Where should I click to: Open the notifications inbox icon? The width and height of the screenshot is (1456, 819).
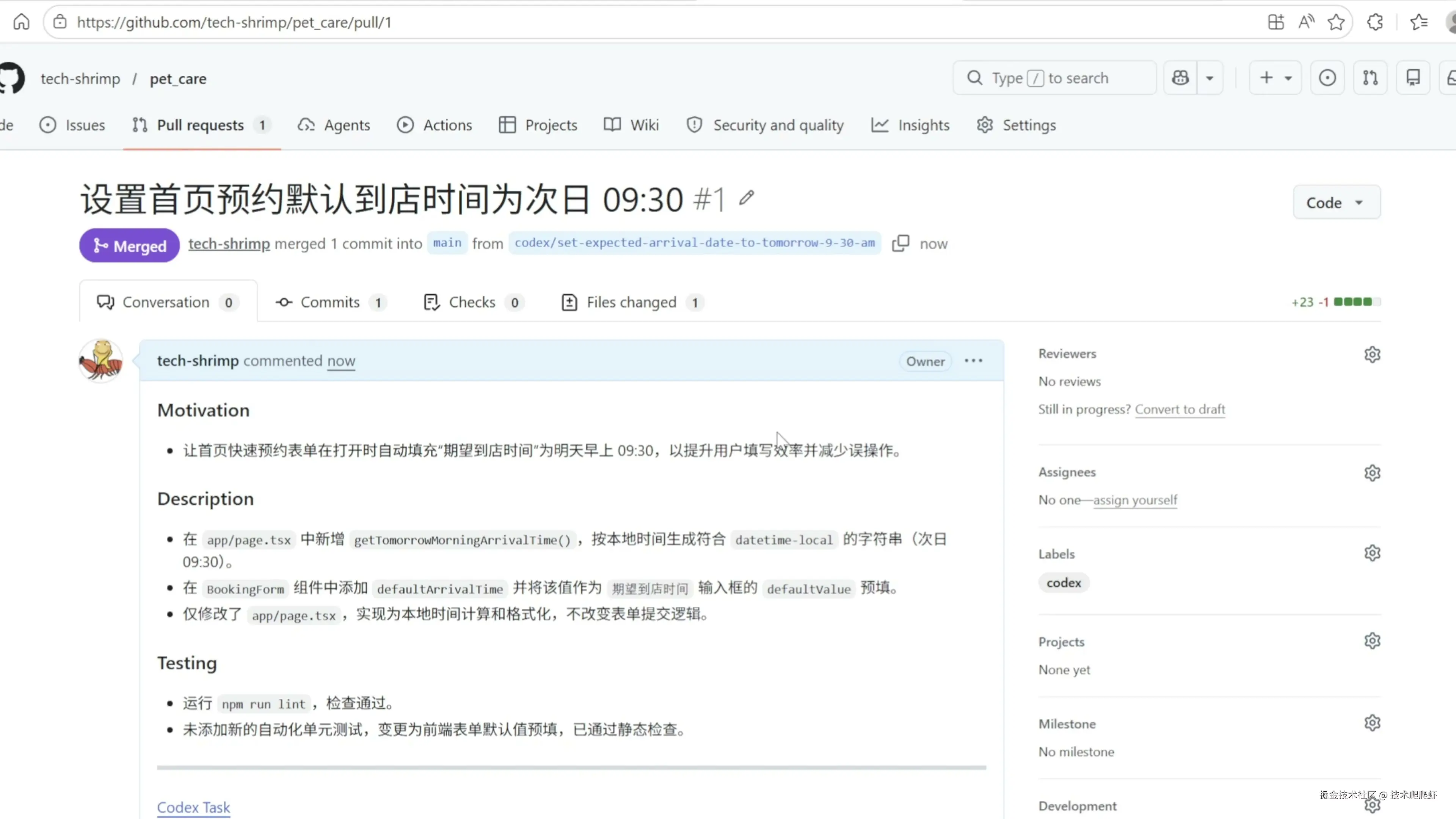[x=1450, y=78]
